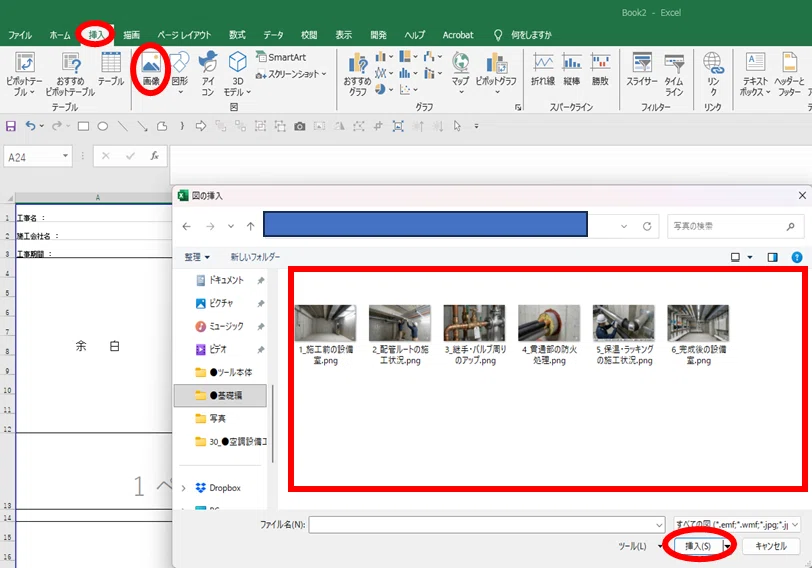
Task: Select rectangle shape in quick access toolbar
Action: point(83,126)
